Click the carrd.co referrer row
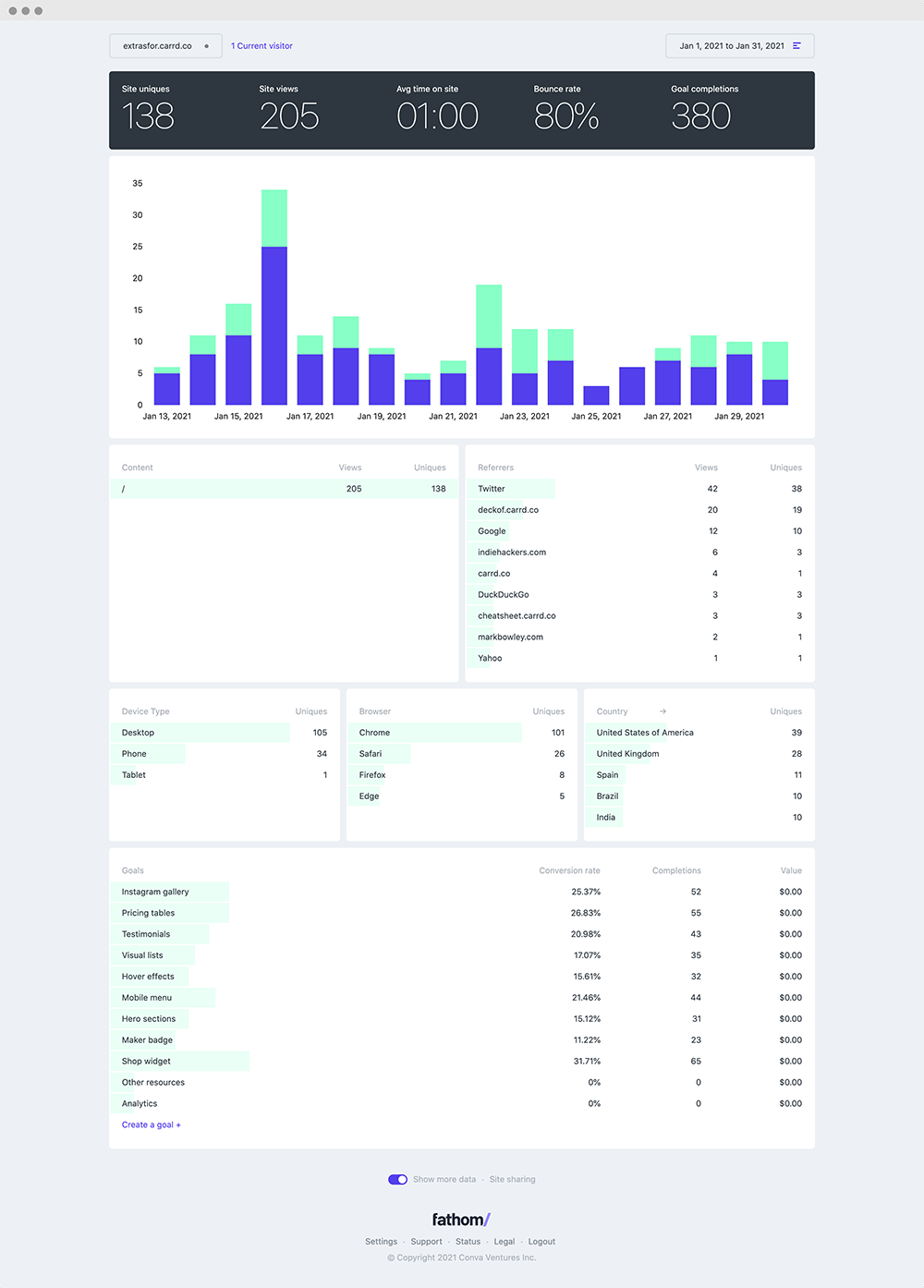The height and width of the screenshot is (1288, 924). click(x=639, y=574)
